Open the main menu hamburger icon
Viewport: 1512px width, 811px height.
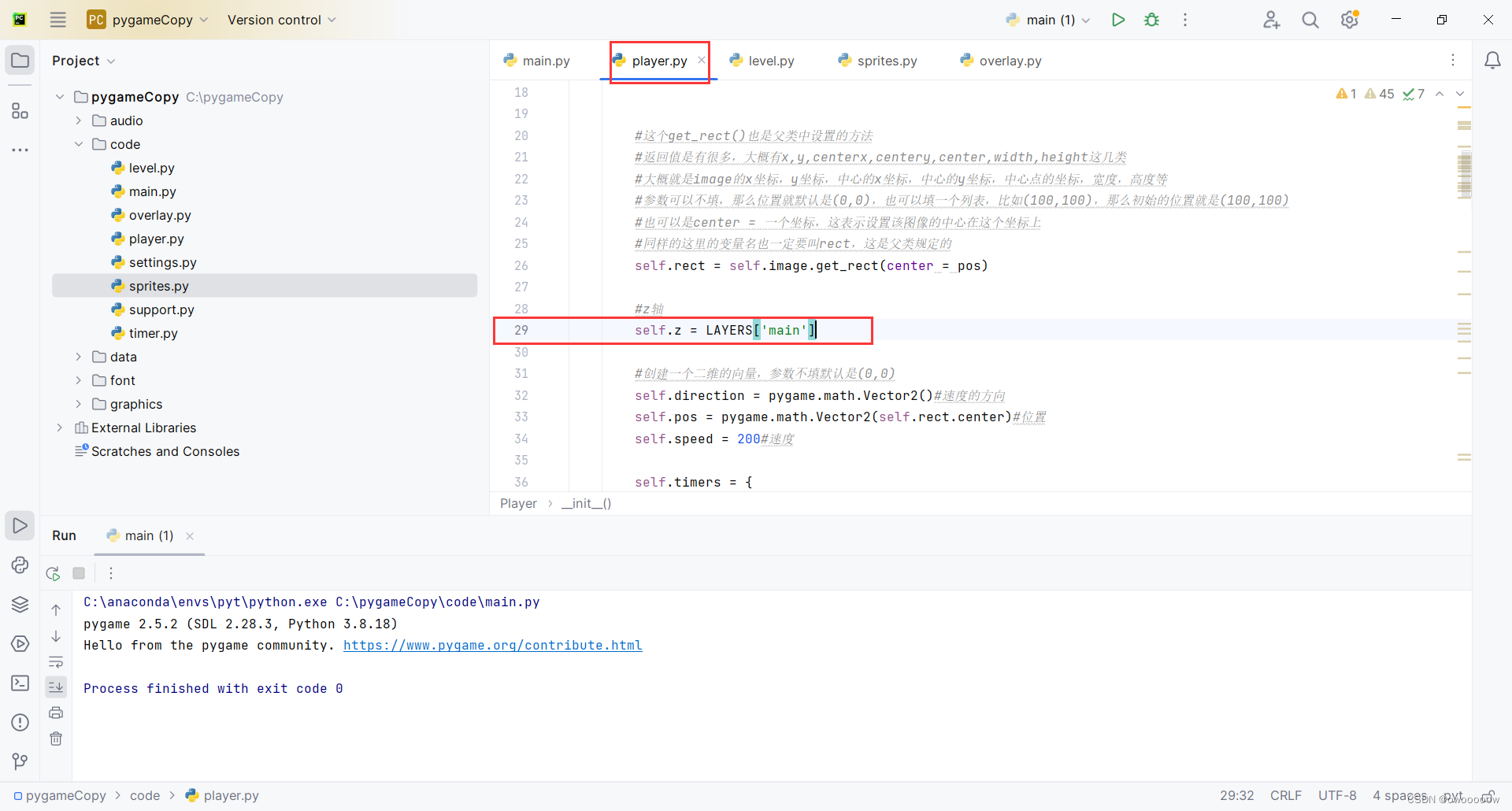(x=57, y=20)
